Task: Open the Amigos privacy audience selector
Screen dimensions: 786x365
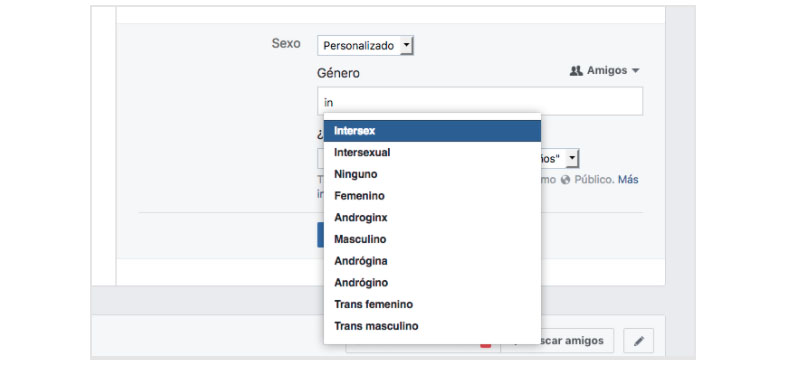Action: [605, 71]
